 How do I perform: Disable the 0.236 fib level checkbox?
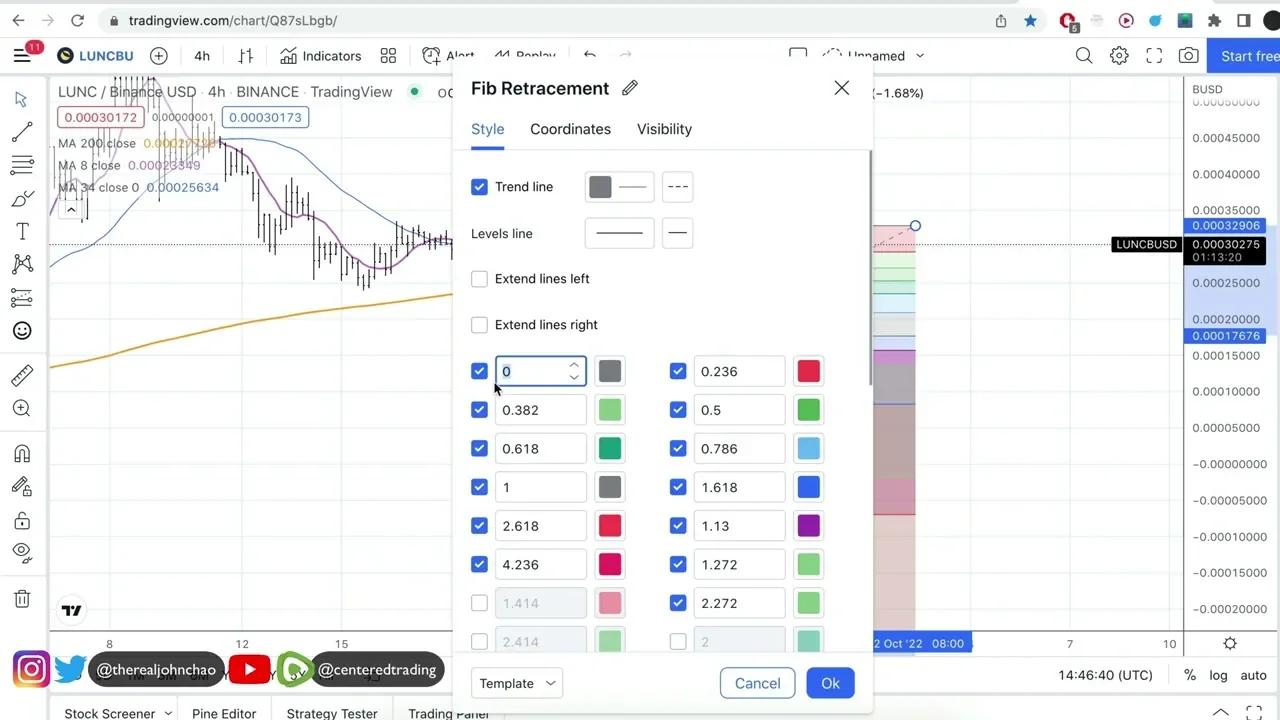tap(678, 371)
